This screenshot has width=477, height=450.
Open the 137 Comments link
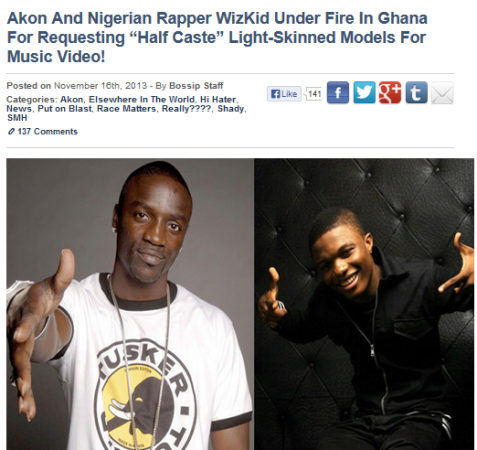pyautogui.click(x=47, y=132)
